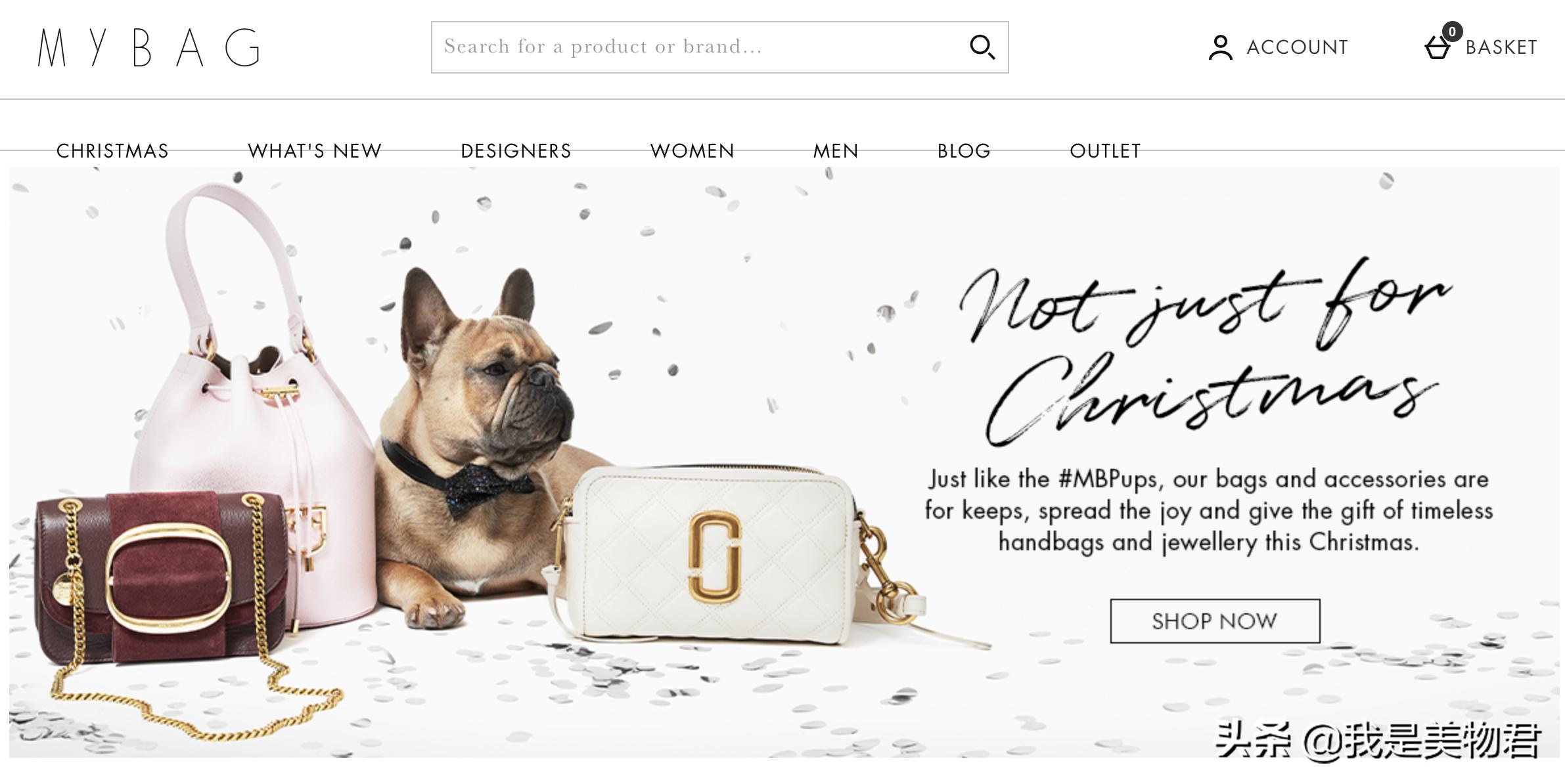The height and width of the screenshot is (784, 1565).
Task: Click the SHOP NOW button
Action: pyautogui.click(x=1215, y=621)
